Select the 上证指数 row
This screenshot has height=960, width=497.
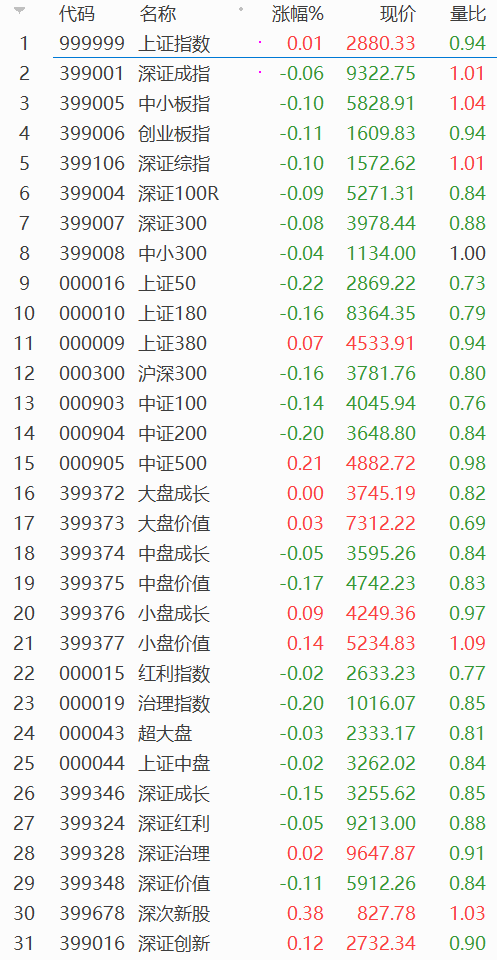248,43
